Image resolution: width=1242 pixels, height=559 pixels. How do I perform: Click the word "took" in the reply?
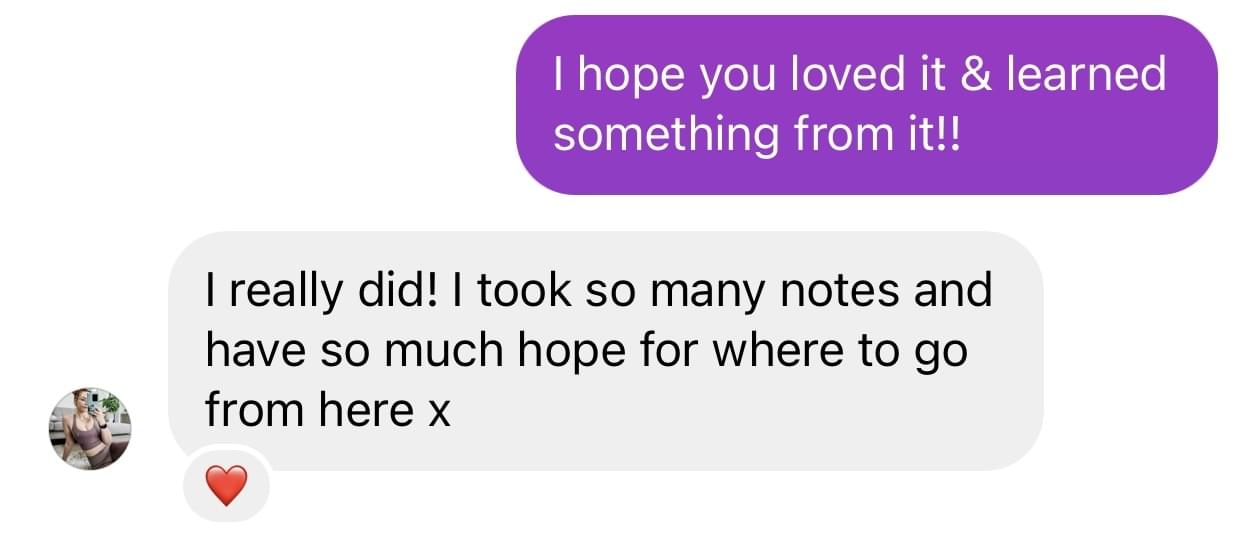[522, 291]
